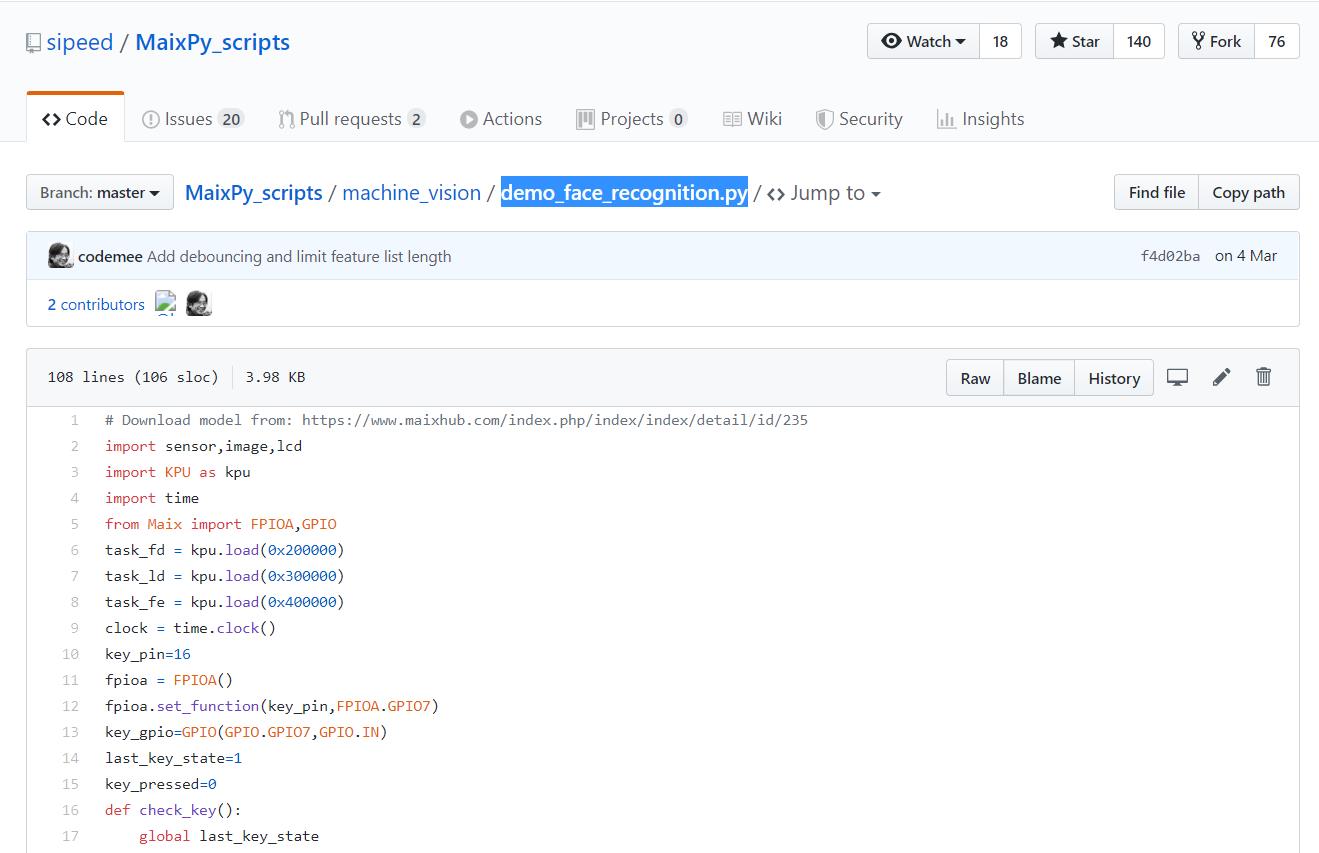Select line number 10
The height and width of the screenshot is (853, 1319).
click(70, 654)
